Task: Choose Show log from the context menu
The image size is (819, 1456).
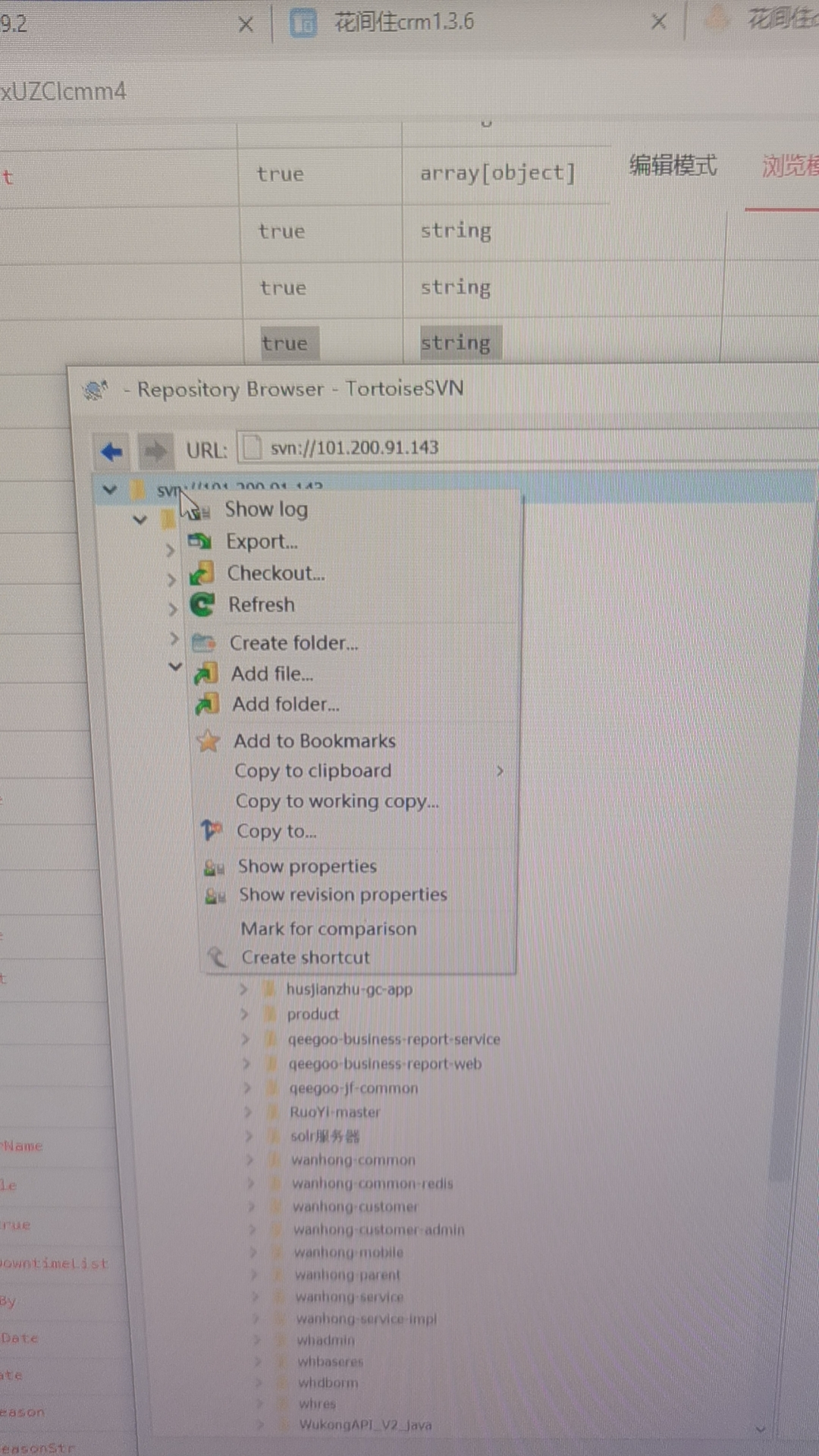Action: [x=266, y=510]
